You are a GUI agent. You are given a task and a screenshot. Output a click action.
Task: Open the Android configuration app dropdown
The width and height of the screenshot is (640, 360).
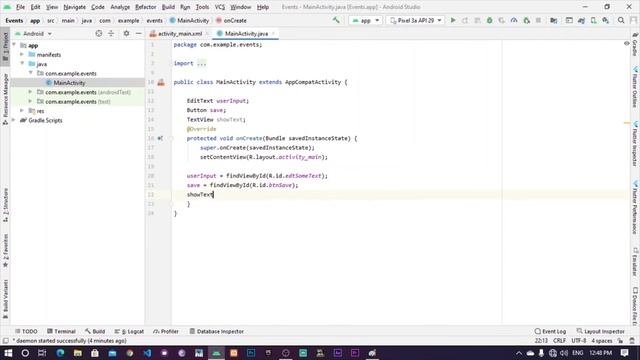point(365,20)
